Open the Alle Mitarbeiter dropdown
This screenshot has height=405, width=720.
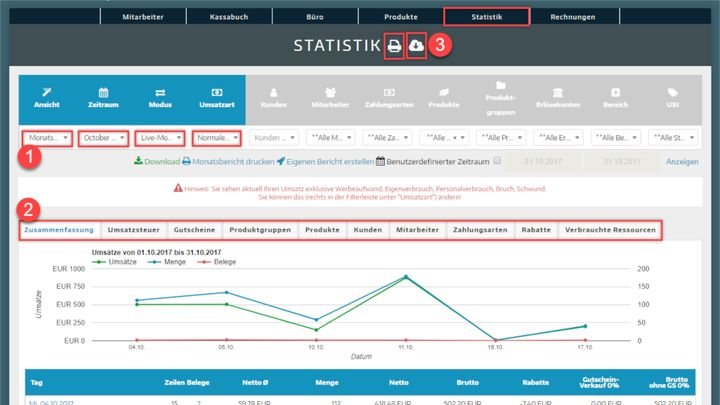[331, 138]
